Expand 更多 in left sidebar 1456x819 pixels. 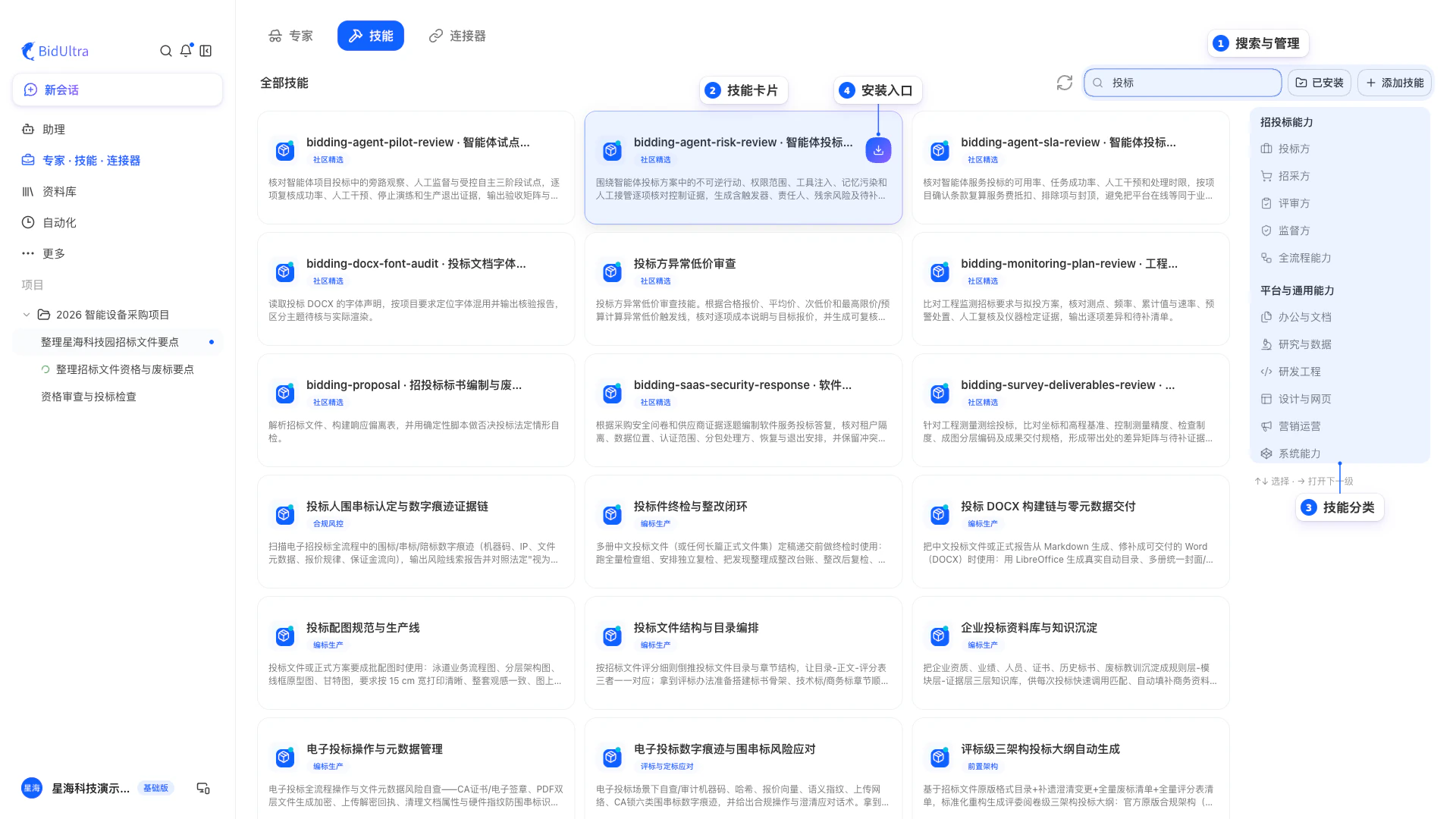pos(118,253)
